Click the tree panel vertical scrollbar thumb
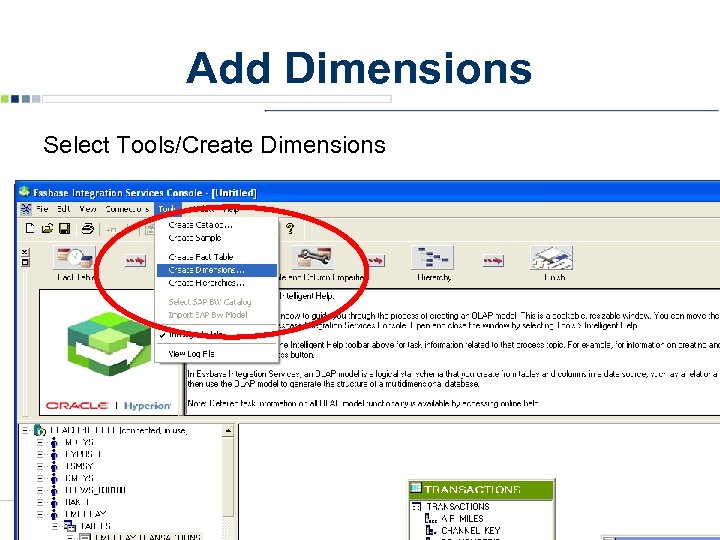The height and width of the screenshot is (540, 720). (x=228, y=476)
